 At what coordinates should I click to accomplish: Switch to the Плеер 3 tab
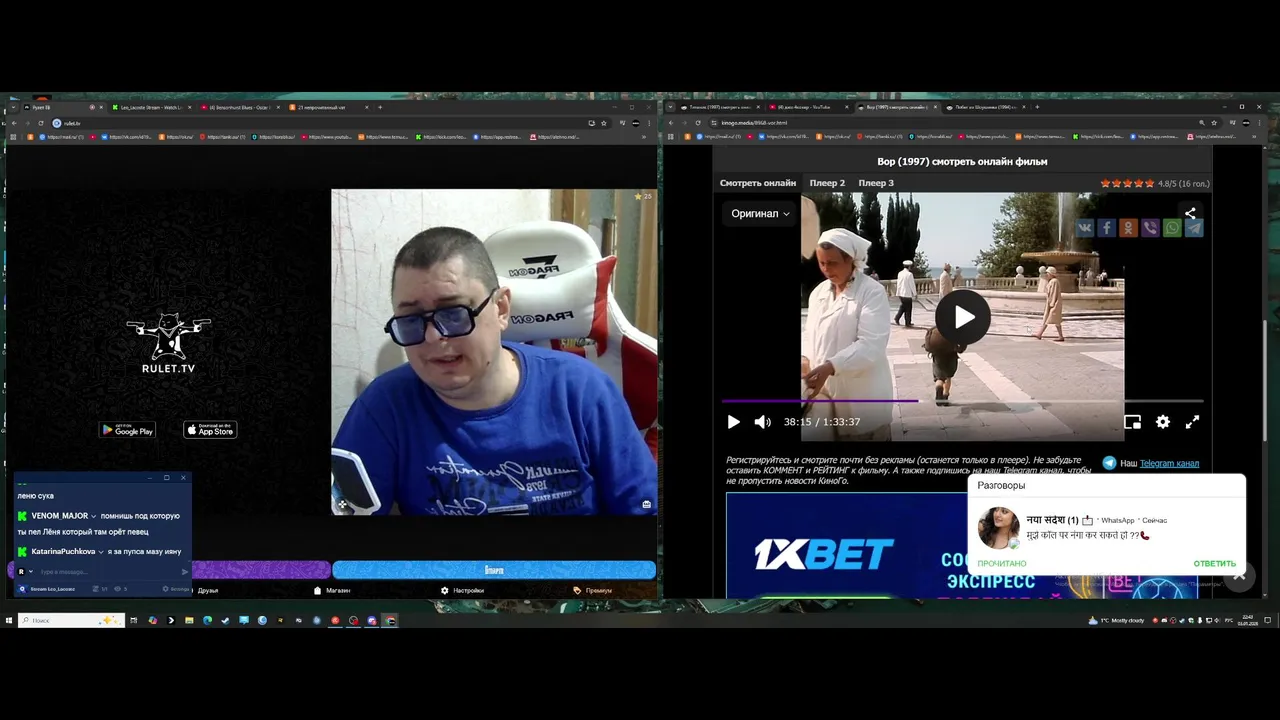(876, 183)
